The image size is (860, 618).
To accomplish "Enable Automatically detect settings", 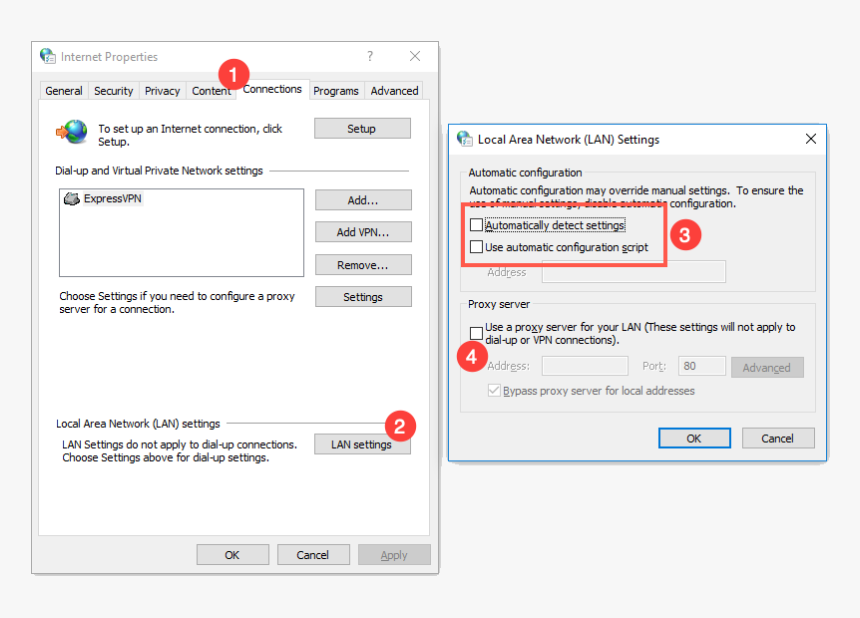I will pyautogui.click(x=476, y=225).
